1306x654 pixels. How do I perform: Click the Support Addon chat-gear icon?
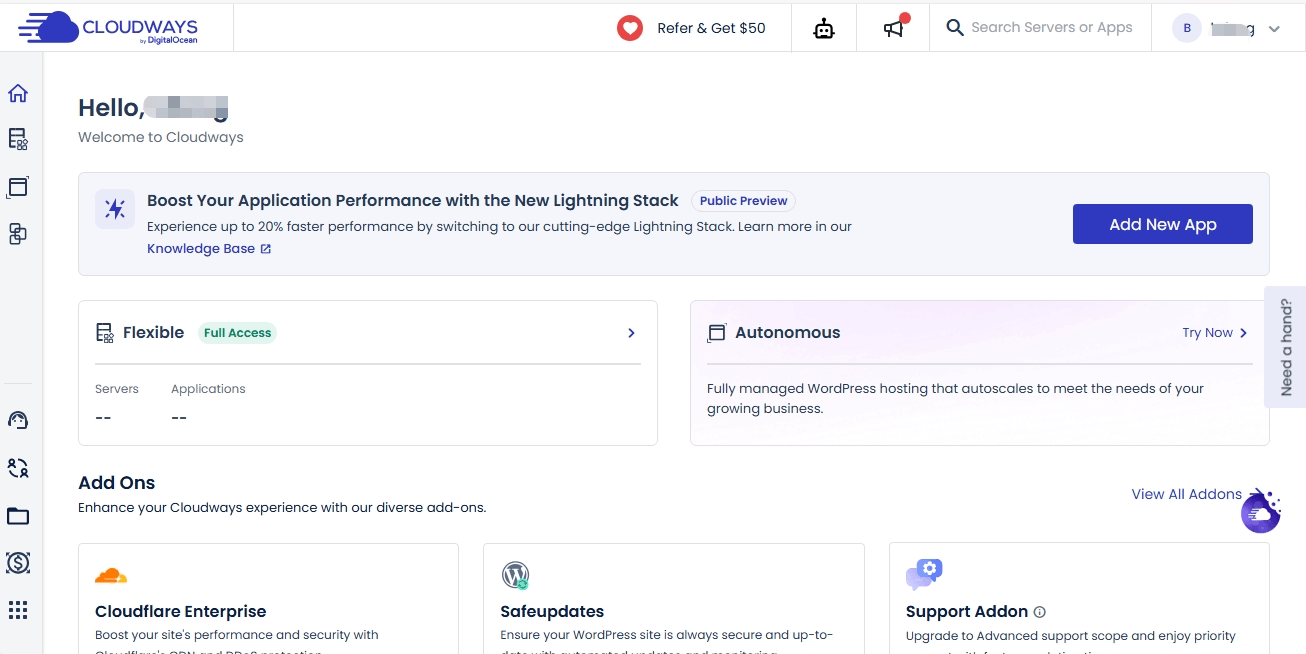[x=924, y=574]
